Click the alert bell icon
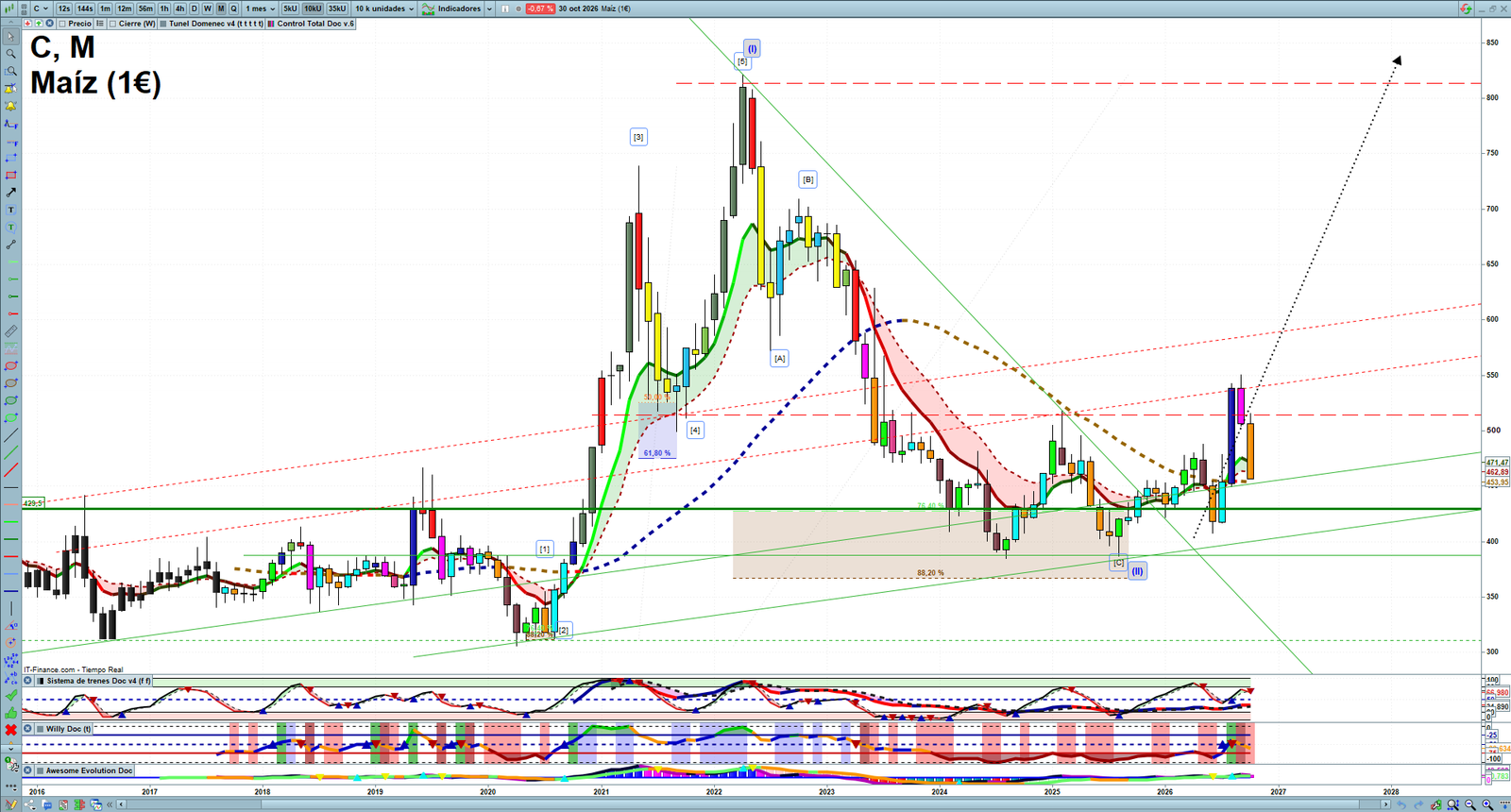 11,107
